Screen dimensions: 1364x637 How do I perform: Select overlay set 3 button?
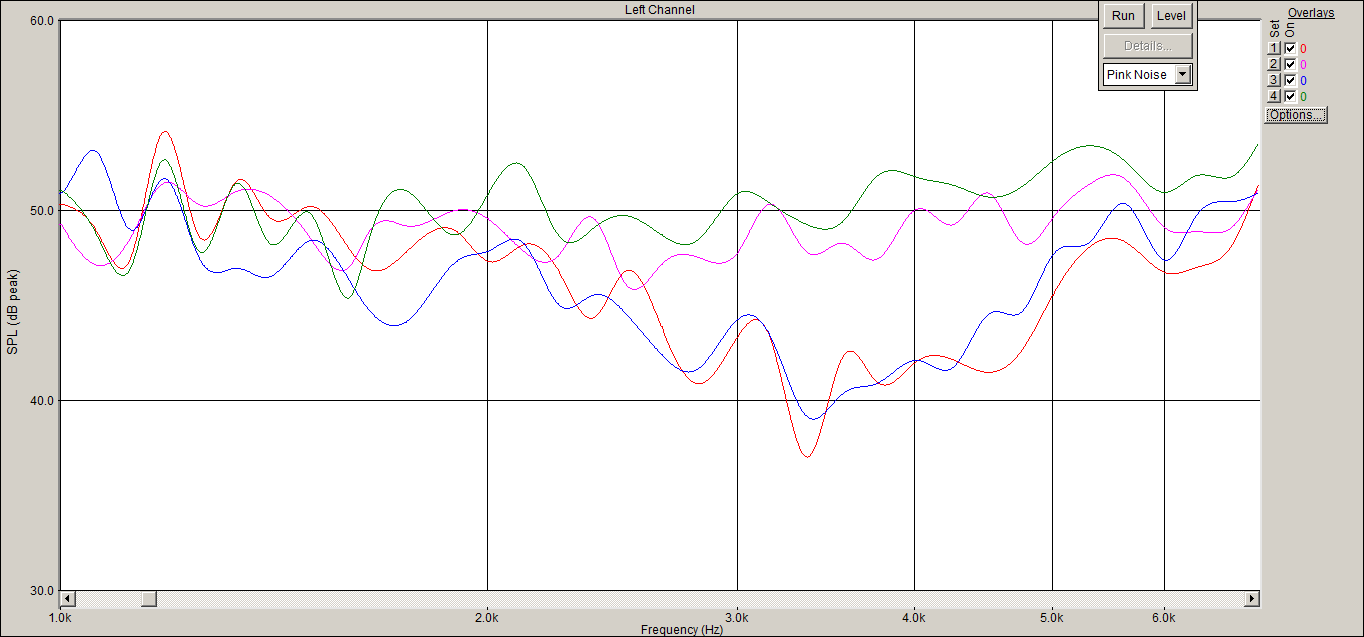click(1274, 80)
